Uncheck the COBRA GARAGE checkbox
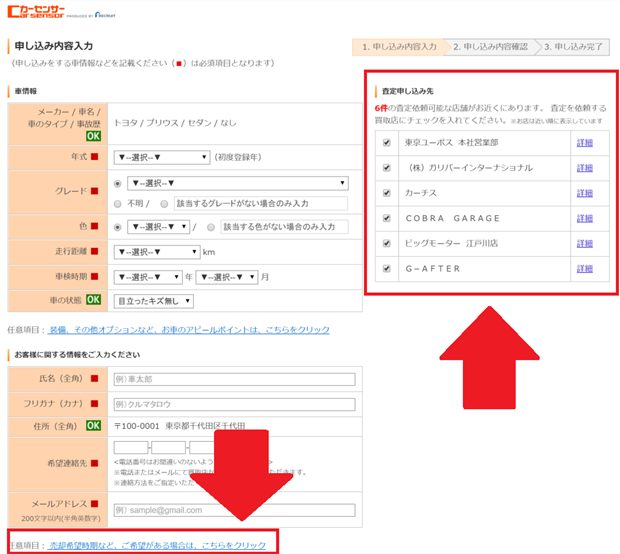The width and height of the screenshot is (620, 554). [x=387, y=218]
